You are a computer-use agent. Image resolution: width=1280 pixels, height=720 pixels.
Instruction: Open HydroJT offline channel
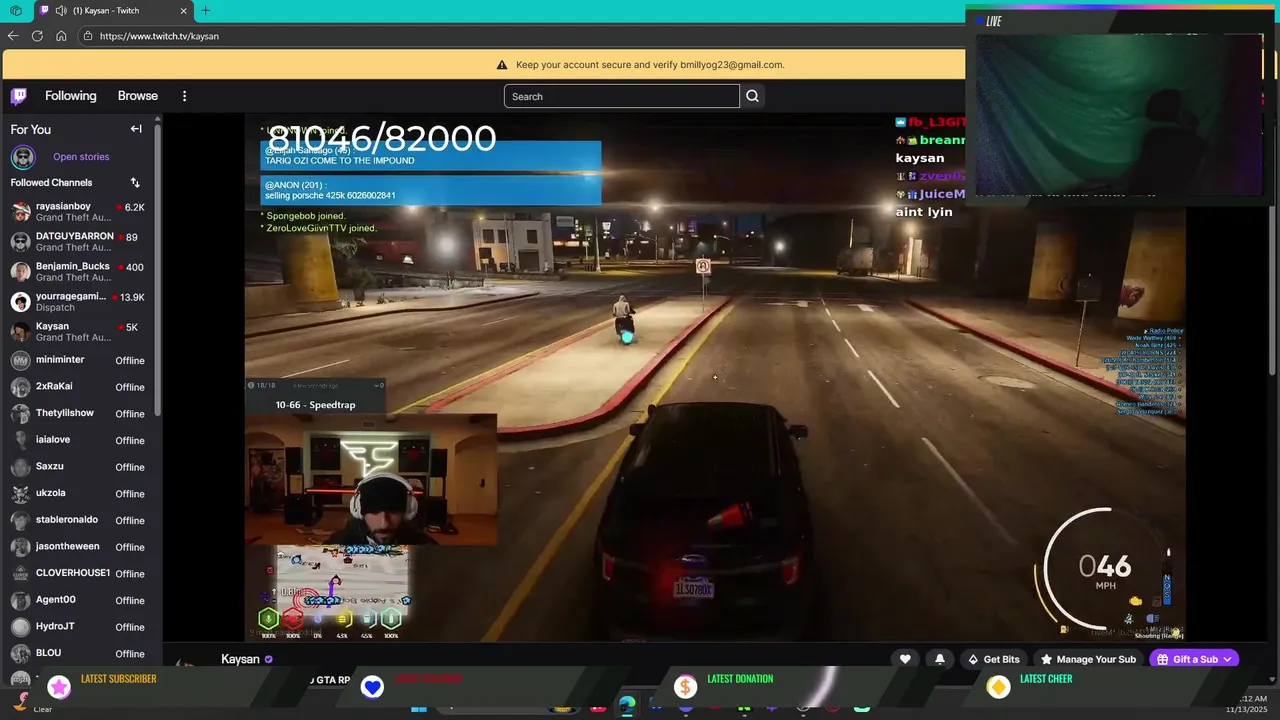[x=78, y=627]
